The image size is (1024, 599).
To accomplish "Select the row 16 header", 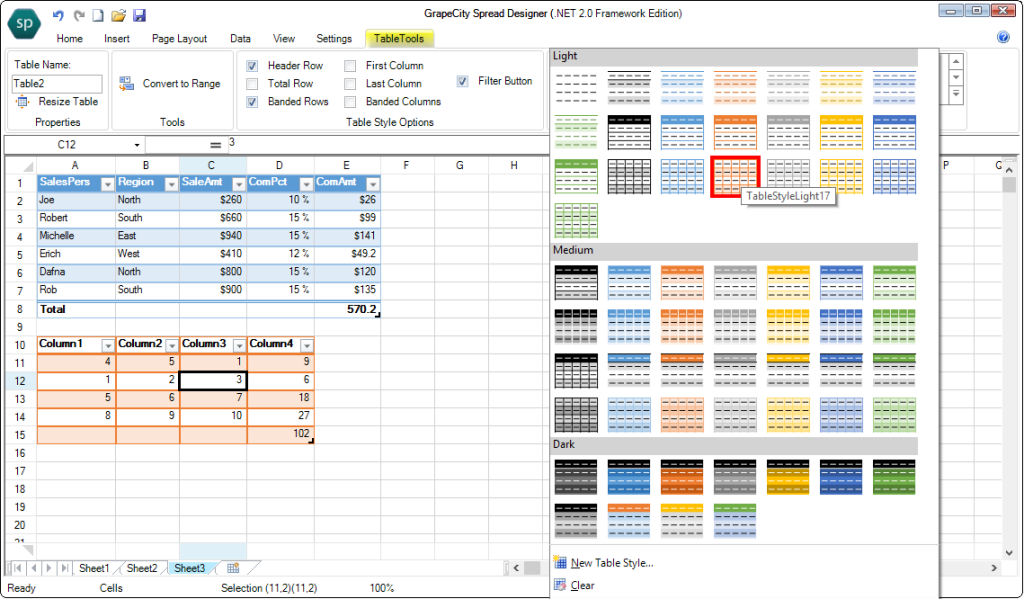I will (20, 453).
